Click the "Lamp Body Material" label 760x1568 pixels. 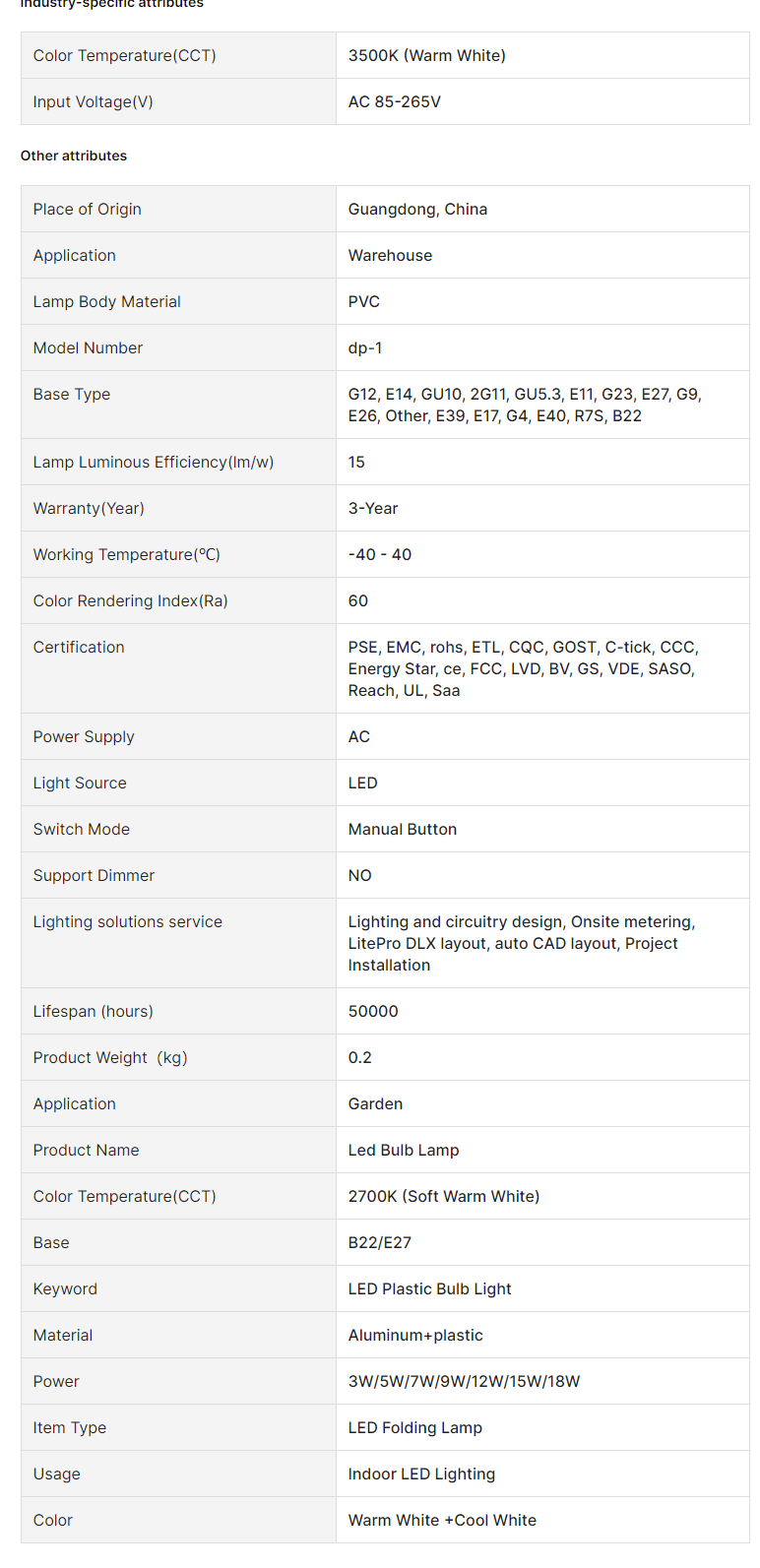coord(106,301)
